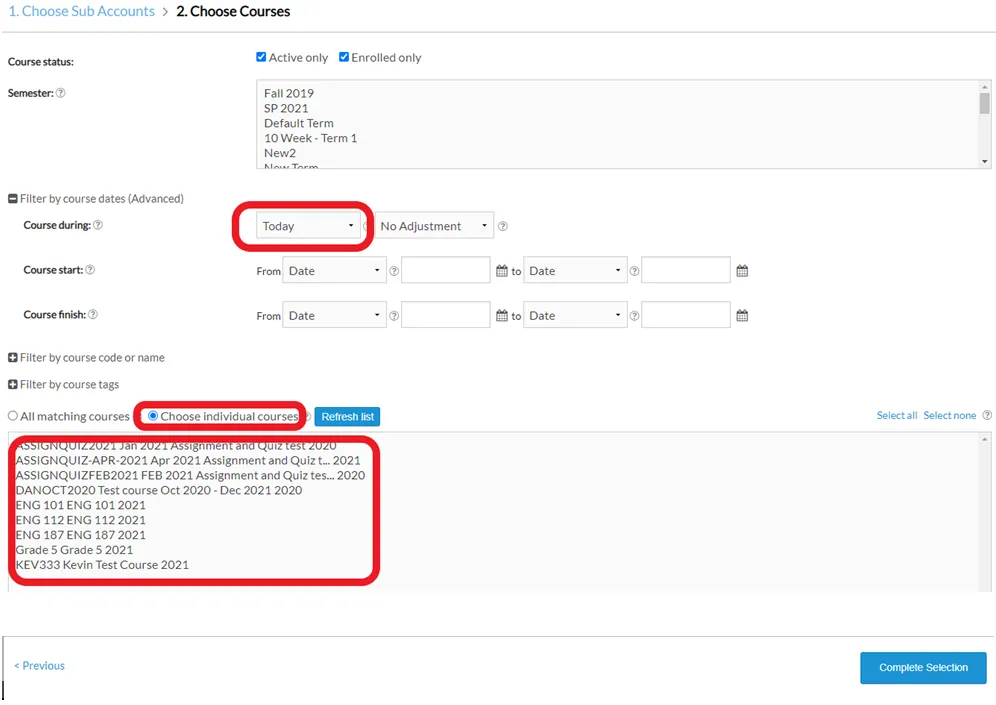Uncheck the Active only checkbox
996x705 pixels.
(261, 57)
